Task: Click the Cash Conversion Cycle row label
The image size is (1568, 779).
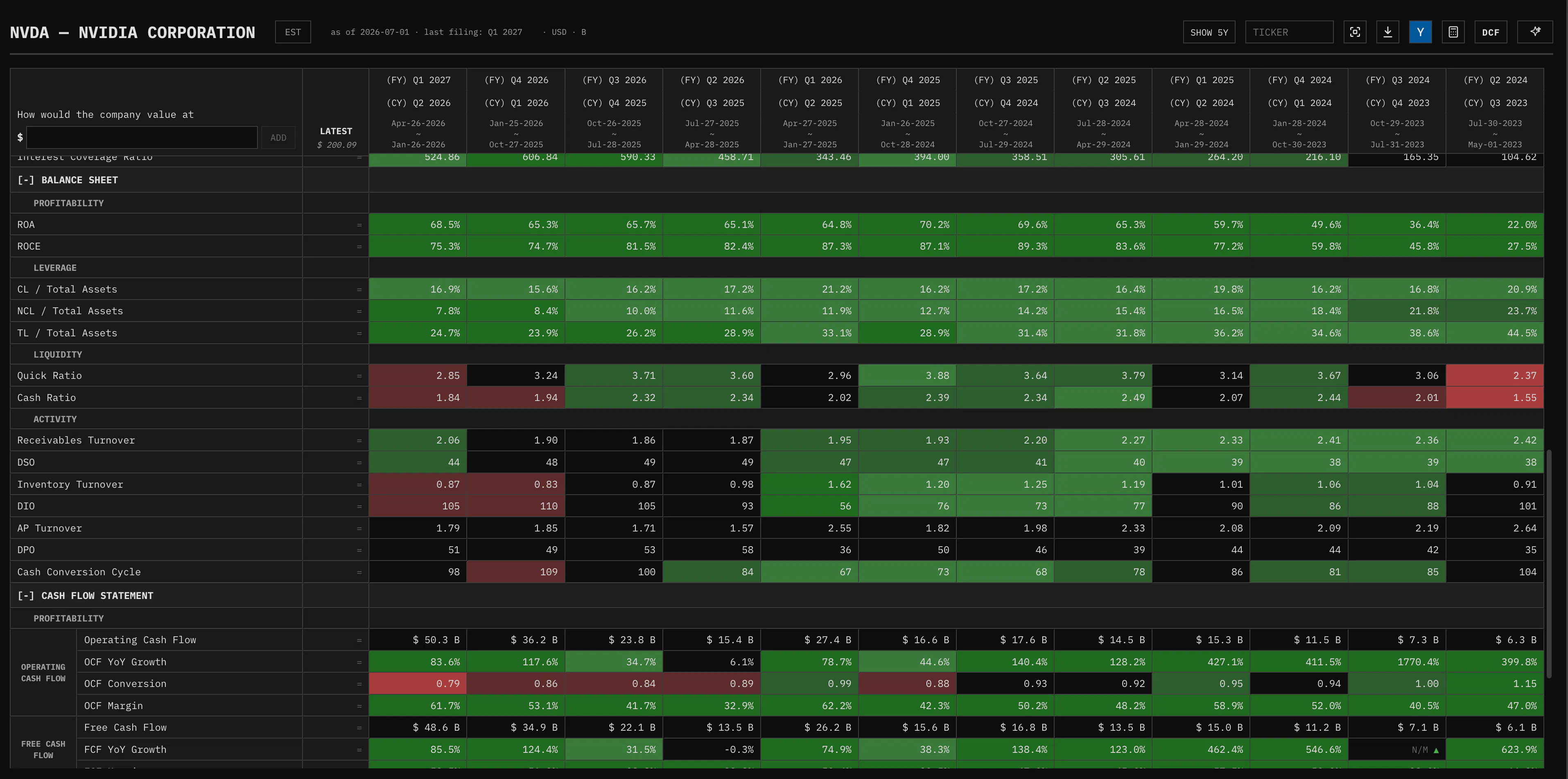Action: pos(79,572)
